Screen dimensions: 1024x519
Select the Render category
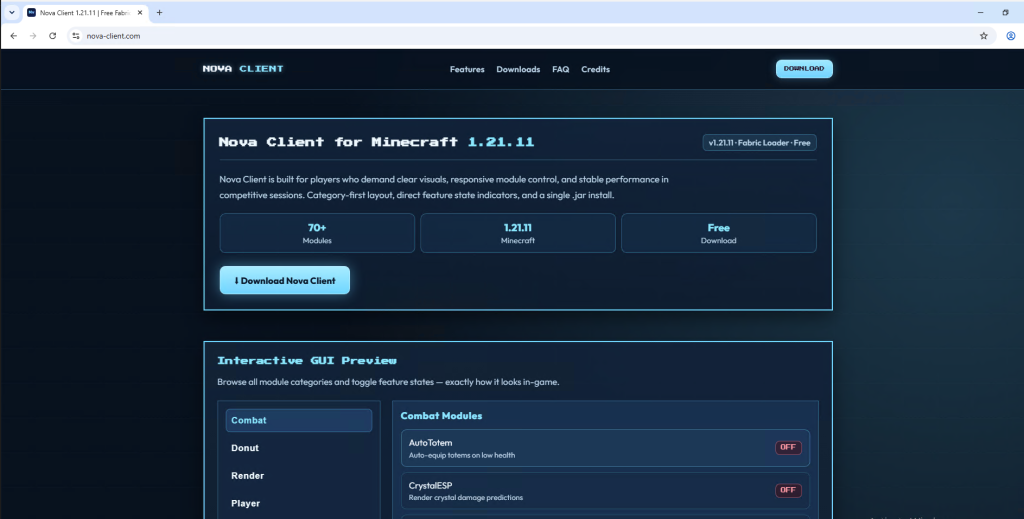[299, 476]
